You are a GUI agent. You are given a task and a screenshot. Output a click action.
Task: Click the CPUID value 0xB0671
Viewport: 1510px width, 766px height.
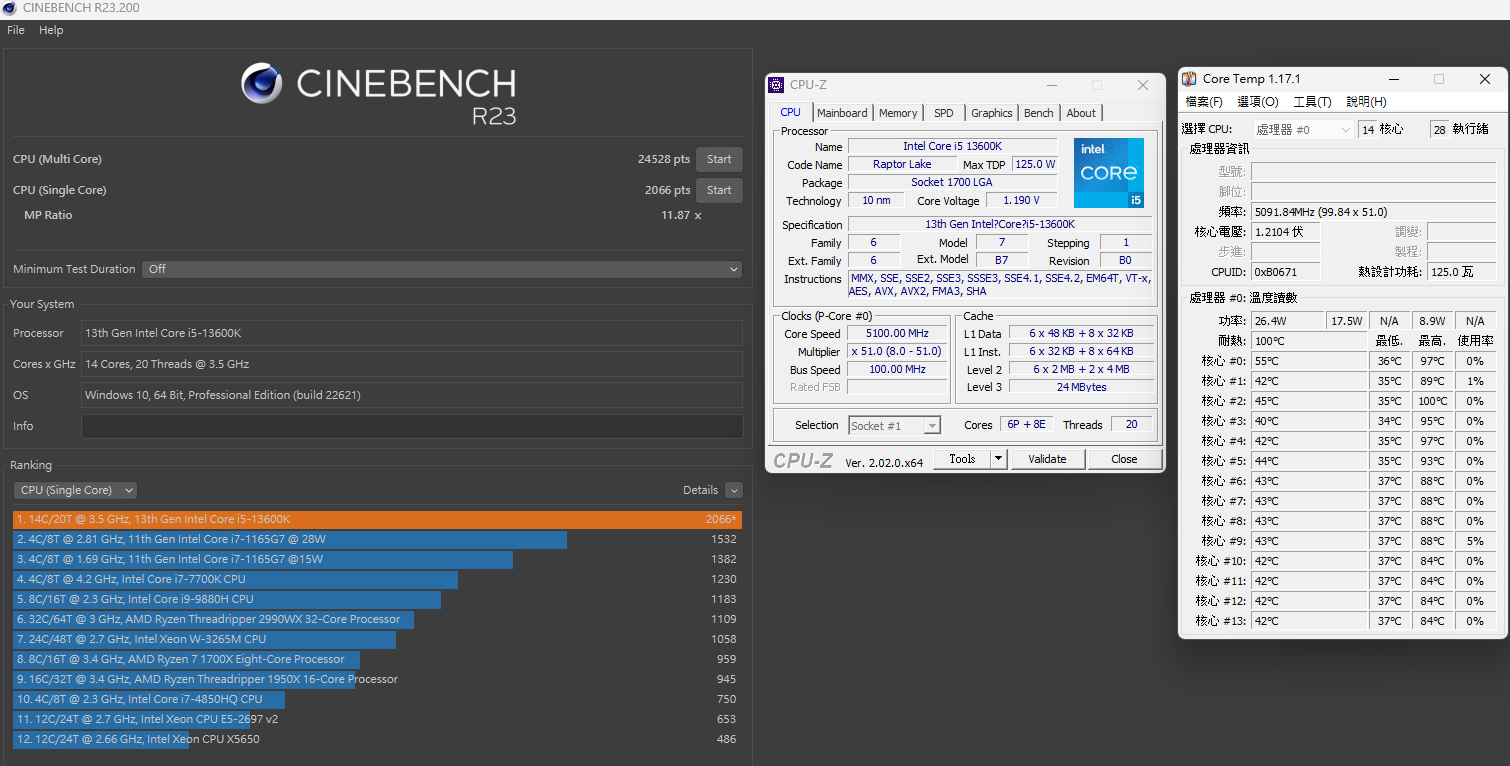1286,272
